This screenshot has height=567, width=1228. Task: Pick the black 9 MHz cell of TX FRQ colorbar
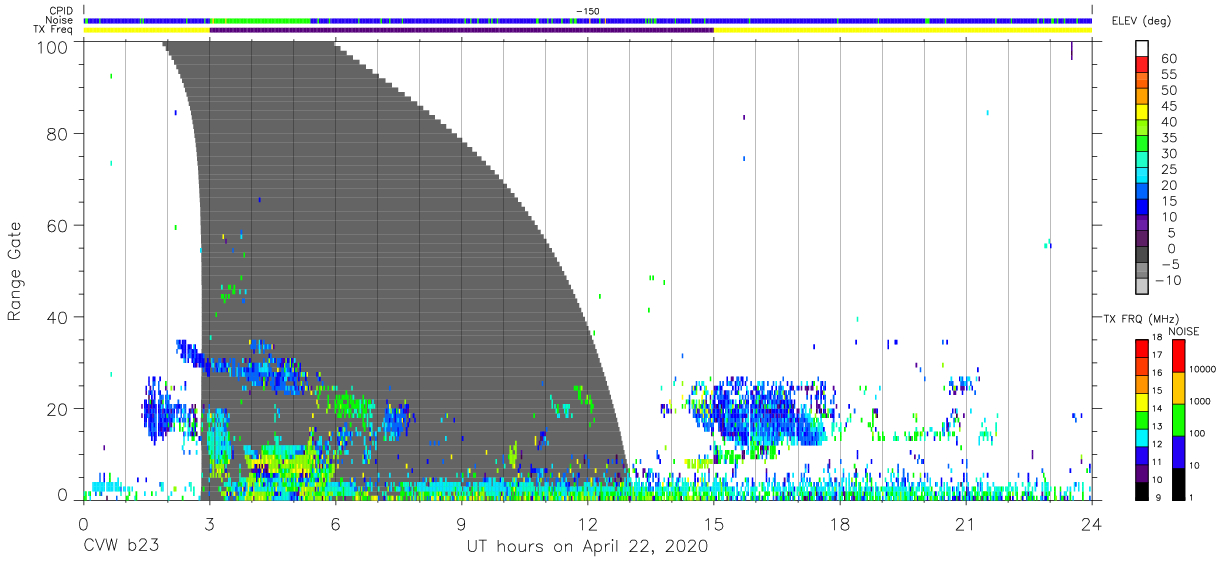(1141, 490)
